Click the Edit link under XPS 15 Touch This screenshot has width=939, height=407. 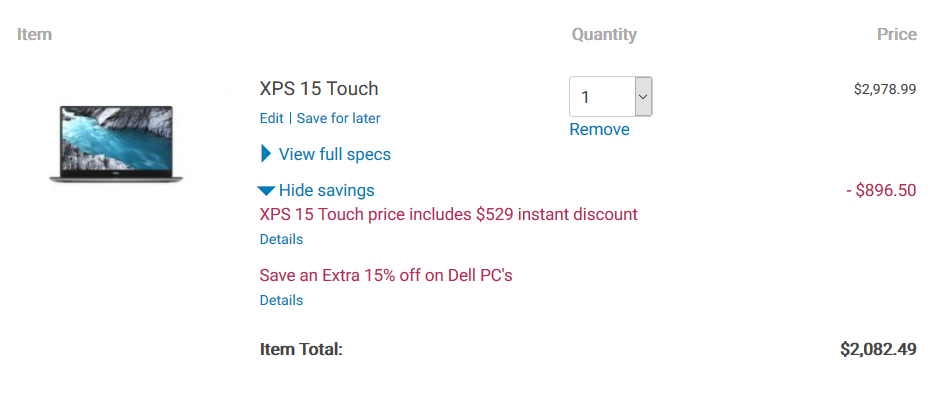coord(271,119)
